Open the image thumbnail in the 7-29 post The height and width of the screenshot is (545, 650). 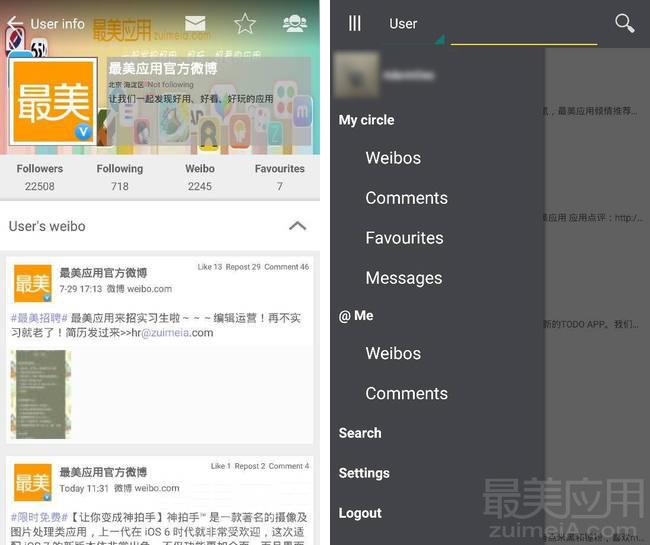click(41, 394)
